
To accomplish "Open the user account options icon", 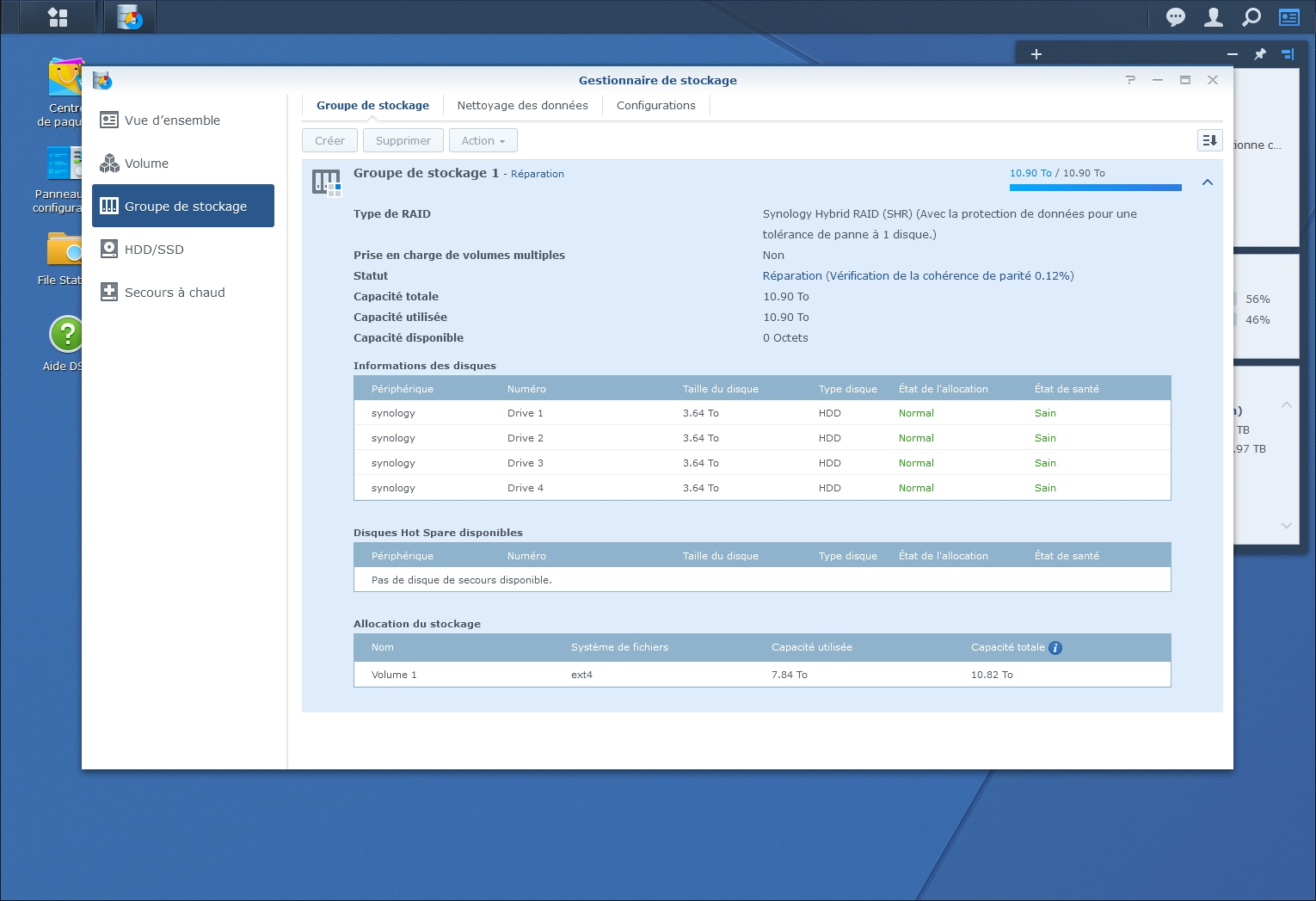I will click(1213, 17).
